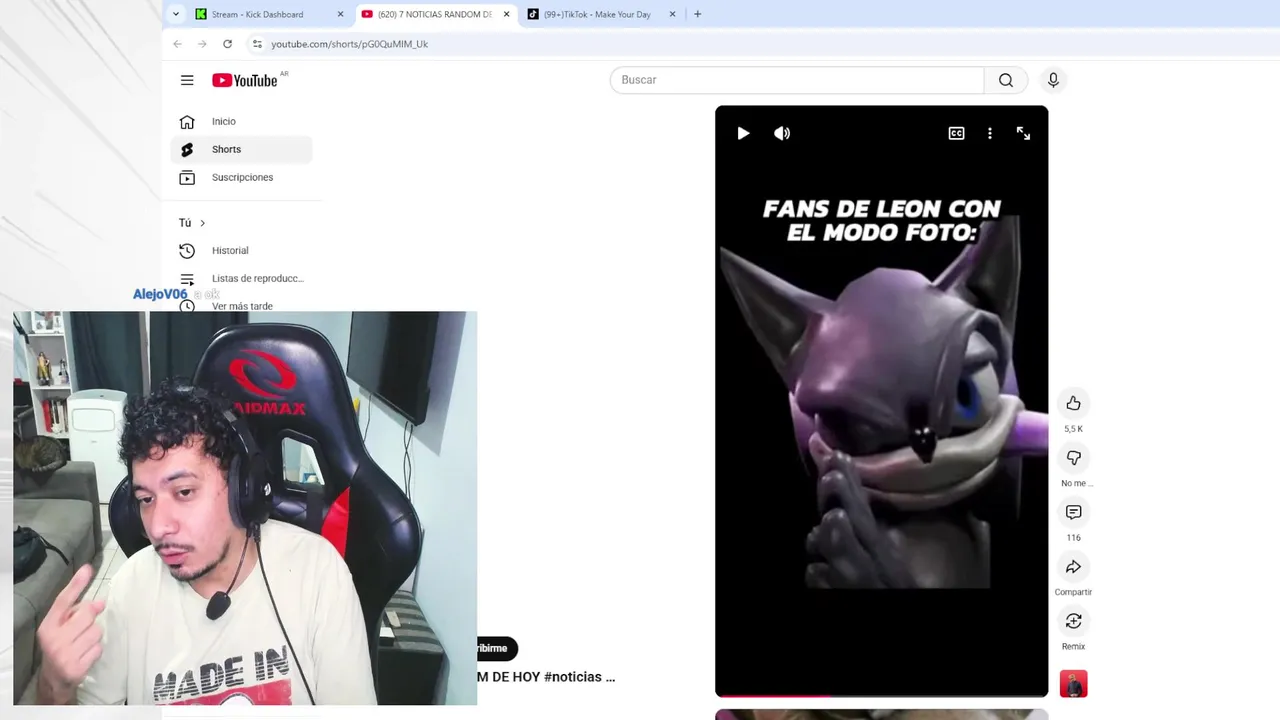Image resolution: width=1280 pixels, height=720 pixels.
Task: Go back in browser history
Action: 177,44
